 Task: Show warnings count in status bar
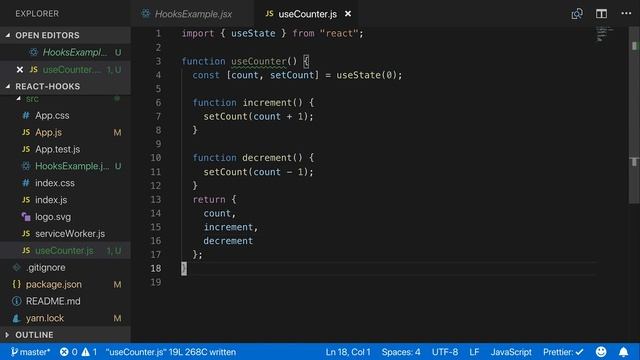pos(89,352)
